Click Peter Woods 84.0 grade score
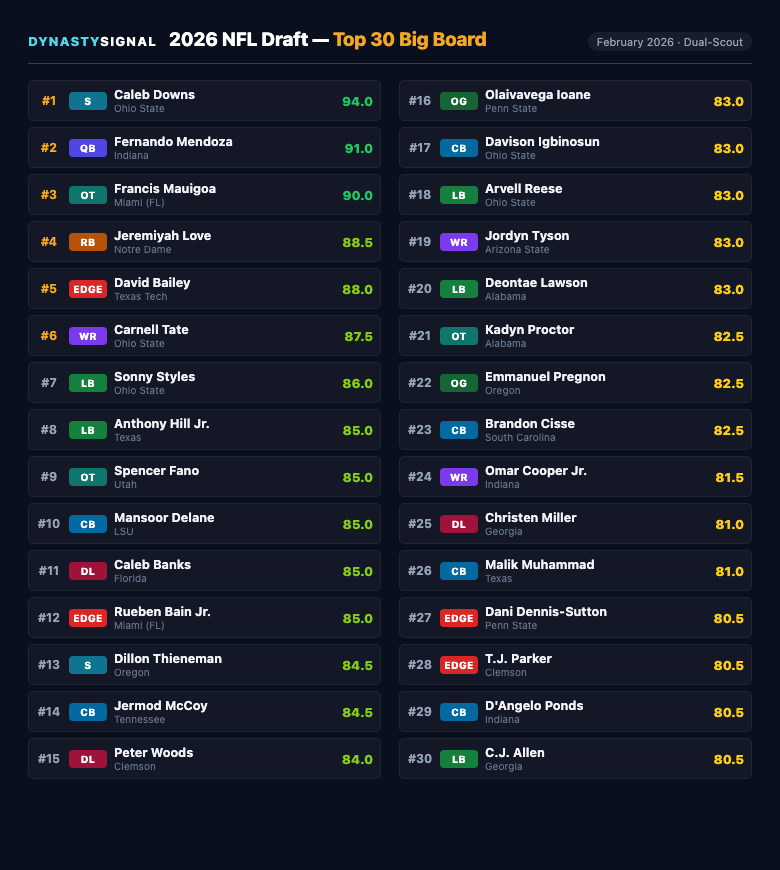This screenshot has width=780, height=870. click(357, 759)
